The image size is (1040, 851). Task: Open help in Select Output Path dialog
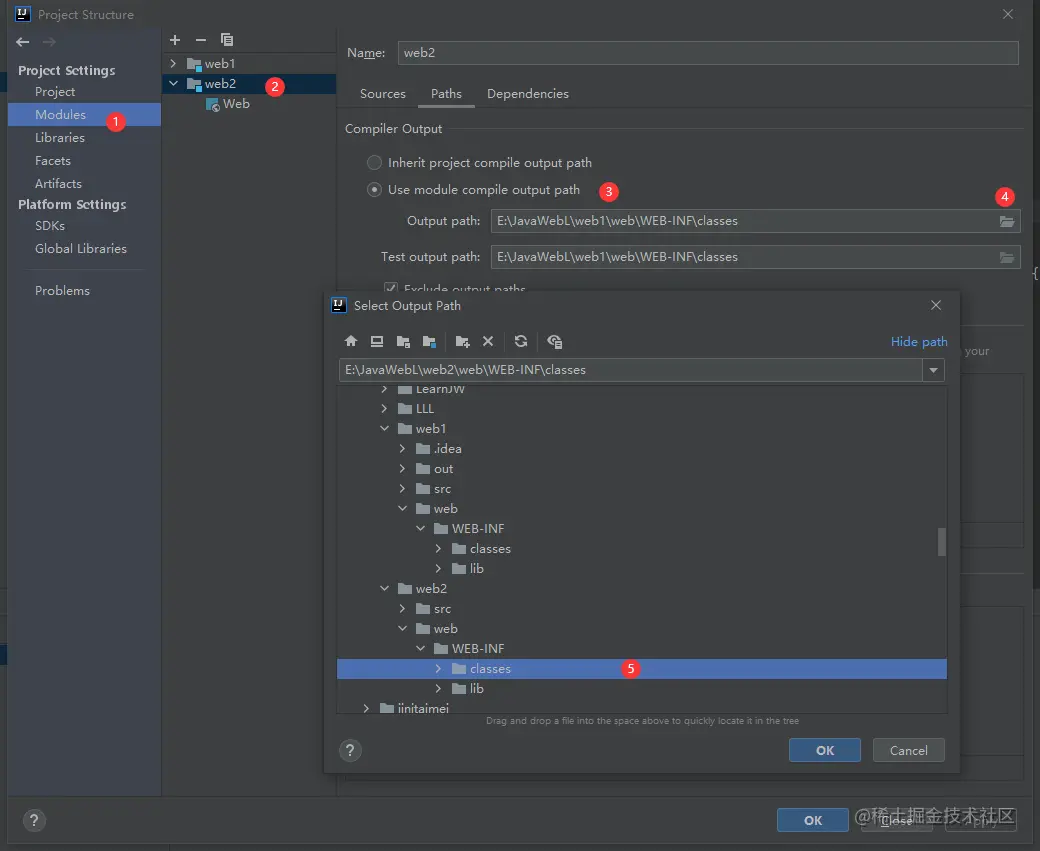pos(350,750)
